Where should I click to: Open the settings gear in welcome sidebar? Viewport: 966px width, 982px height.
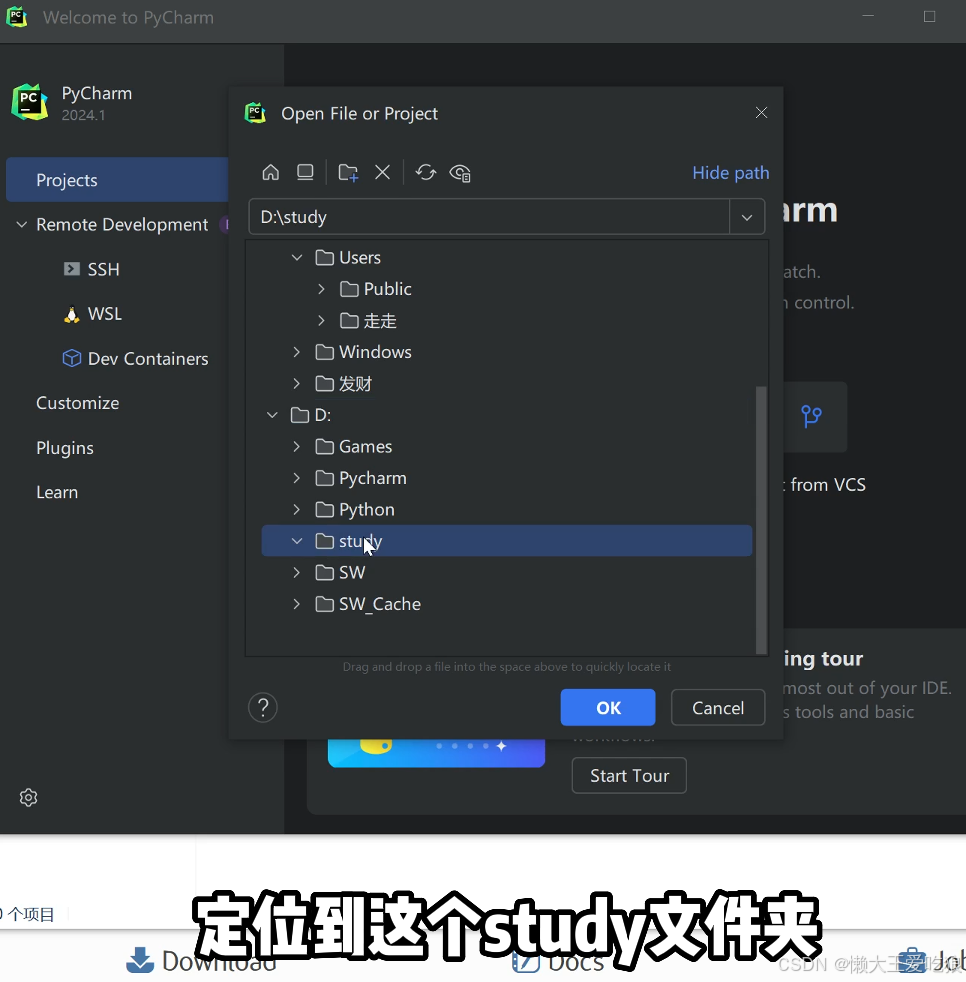coord(28,797)
